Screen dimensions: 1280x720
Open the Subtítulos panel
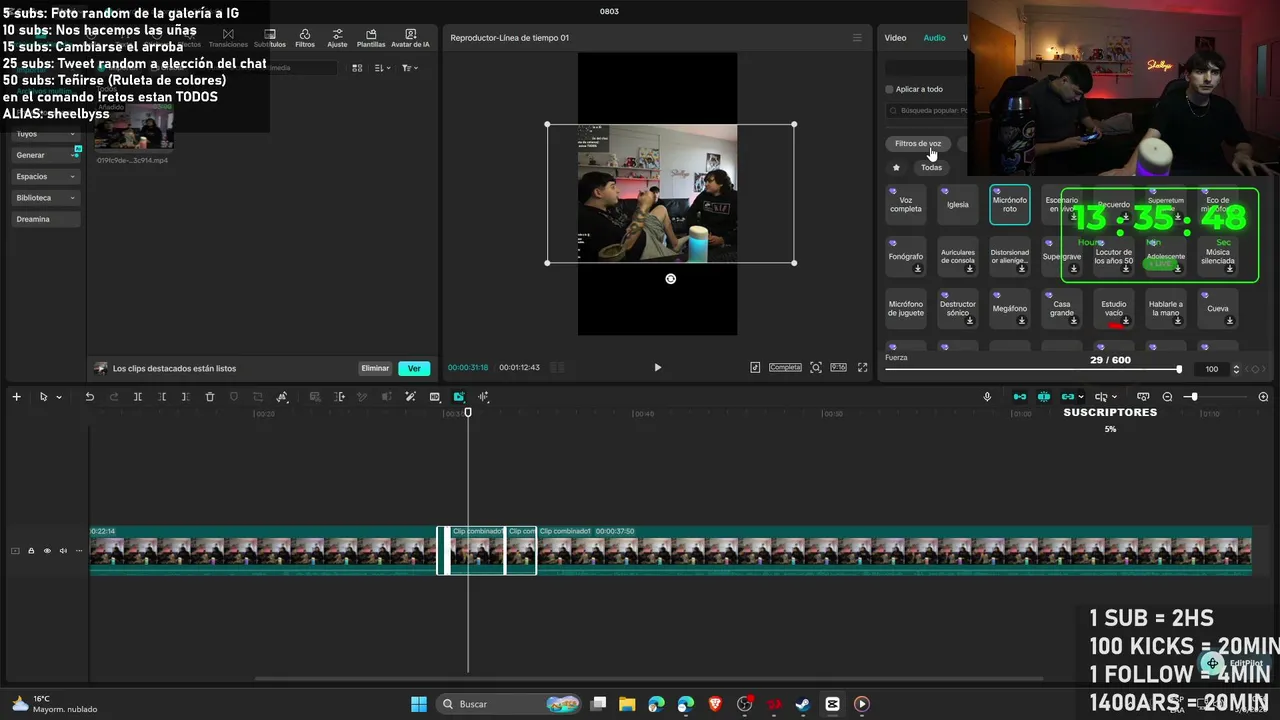(270, 38)
